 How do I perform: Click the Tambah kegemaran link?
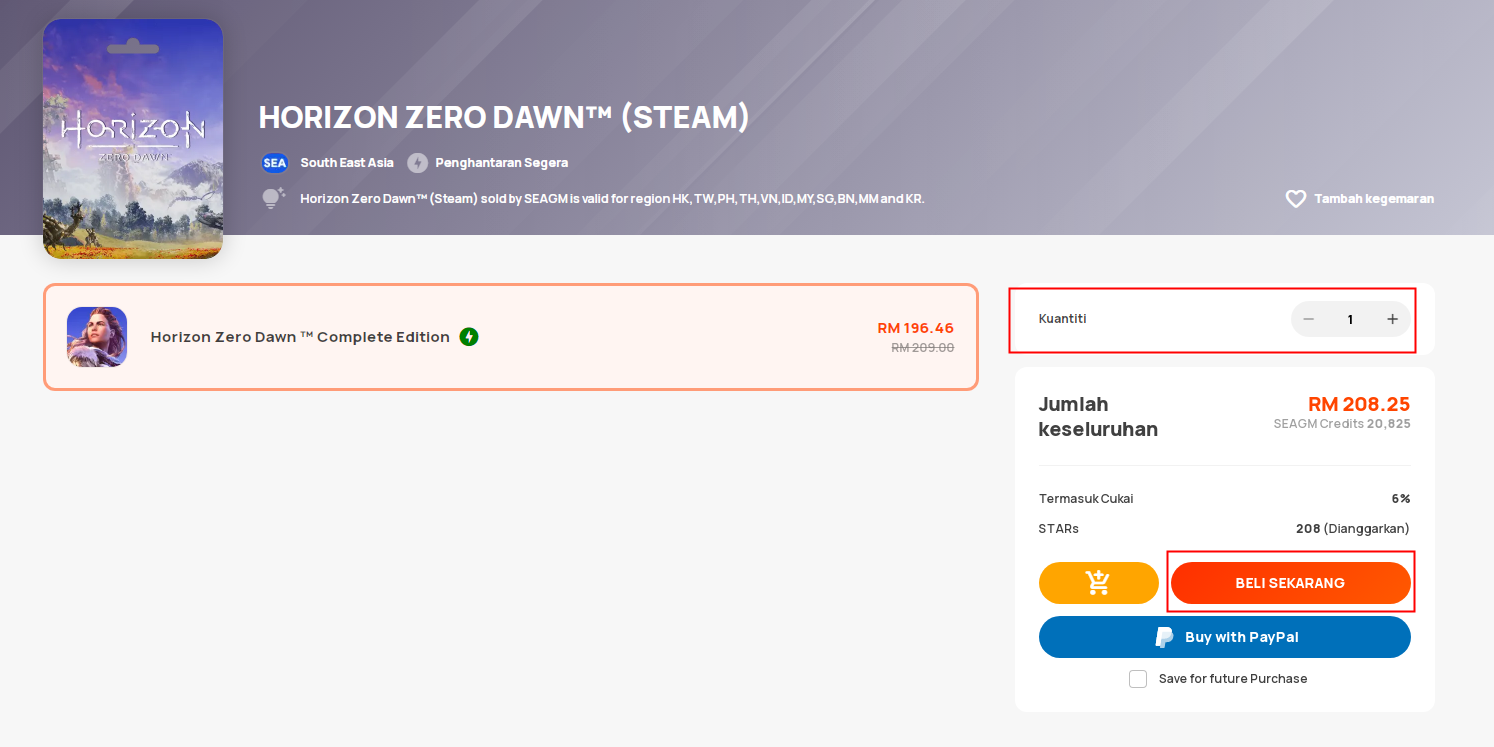[1374, 199]
